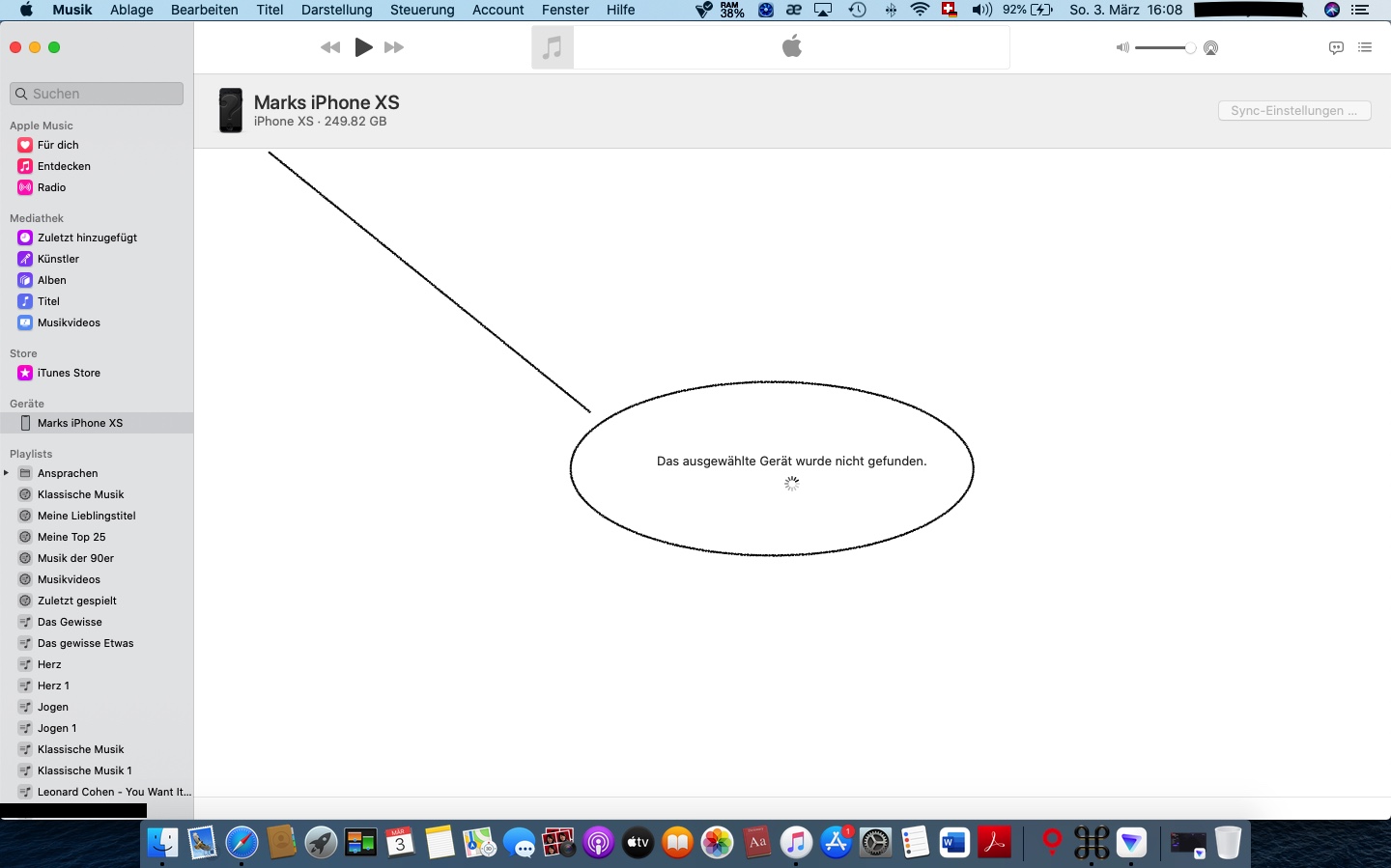Adjust the volume slider knob
This screenshot has width=1391, height=868.
1190,48
